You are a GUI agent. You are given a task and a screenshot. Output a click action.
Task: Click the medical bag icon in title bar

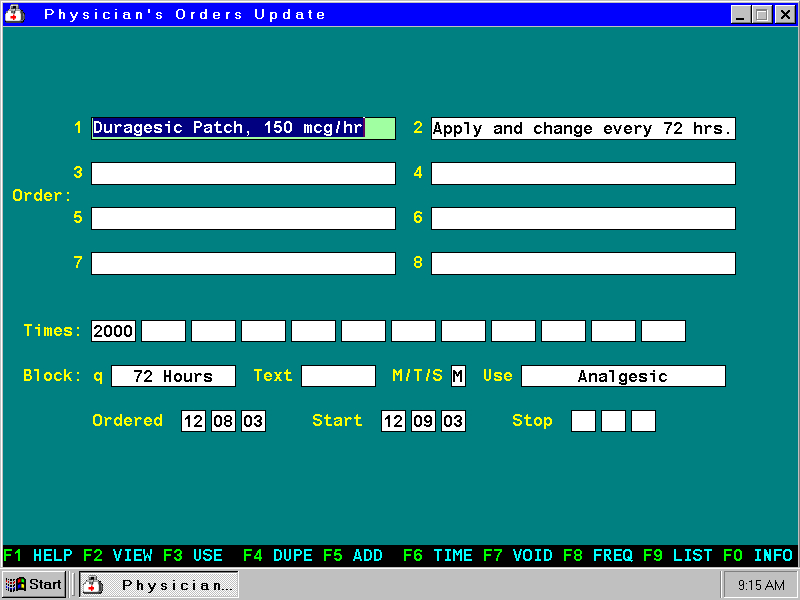click(x=14, y=14)
